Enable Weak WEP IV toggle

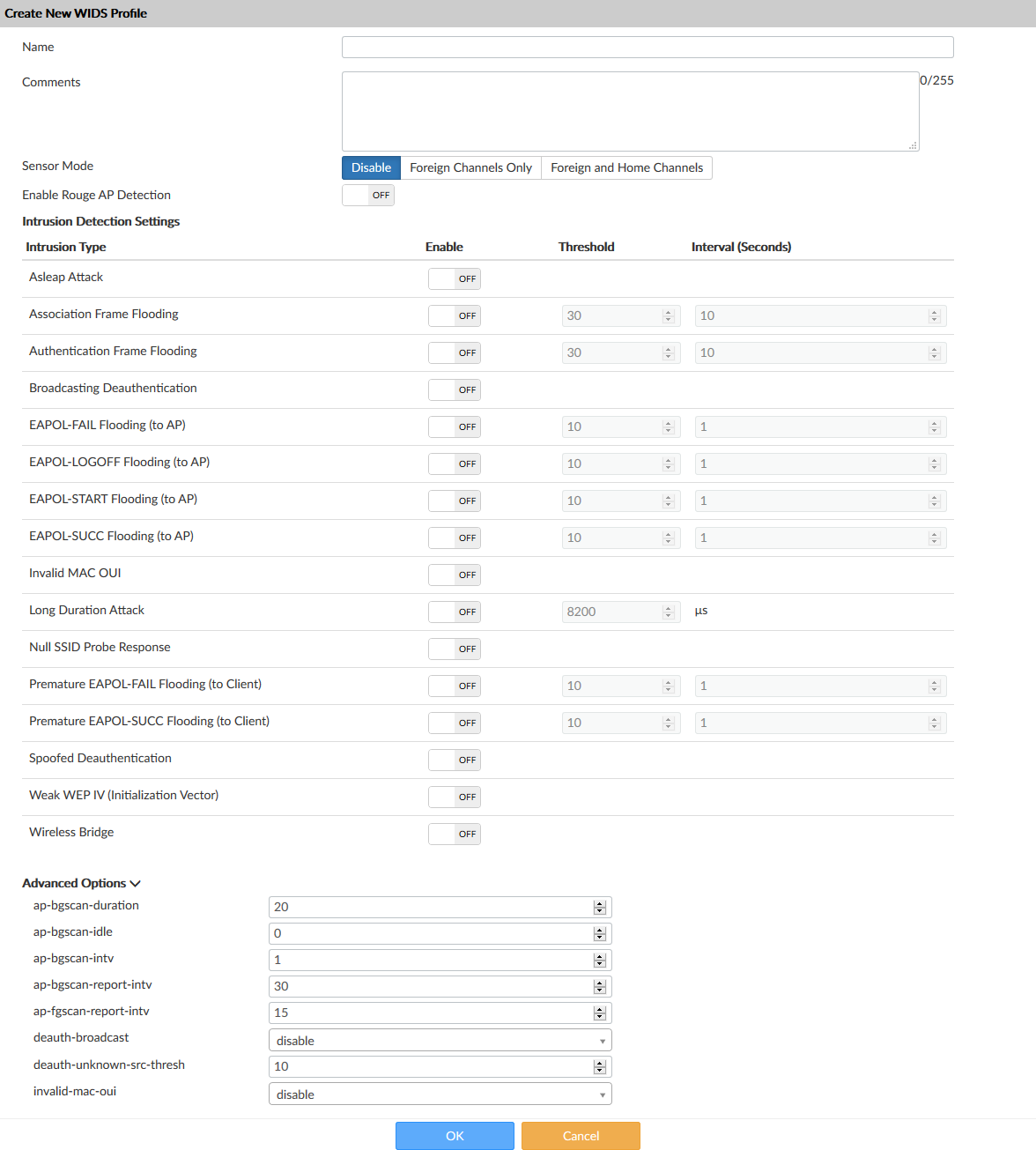(x=455, y=797)
